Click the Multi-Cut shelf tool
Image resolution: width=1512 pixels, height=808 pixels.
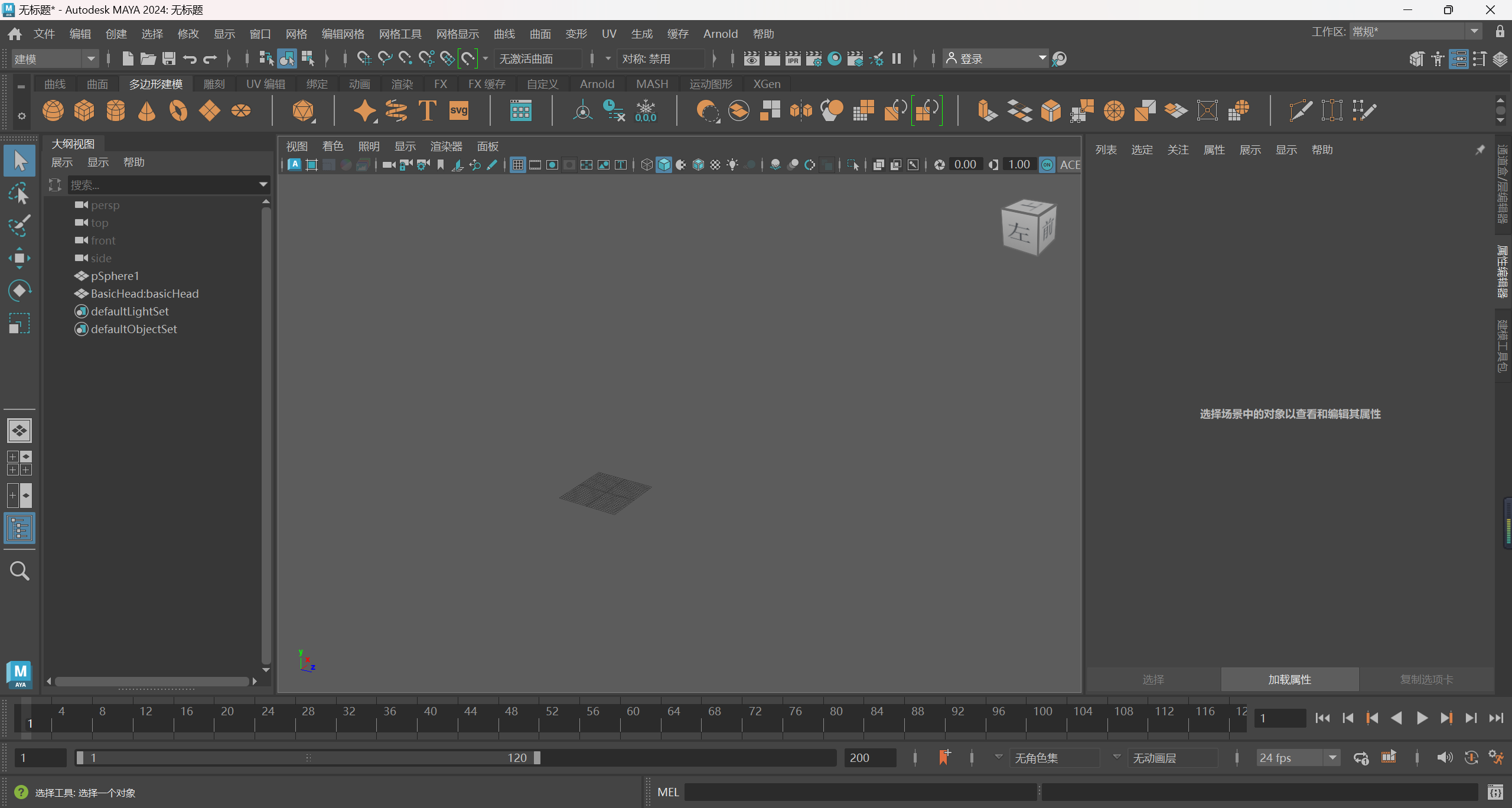1301,110
